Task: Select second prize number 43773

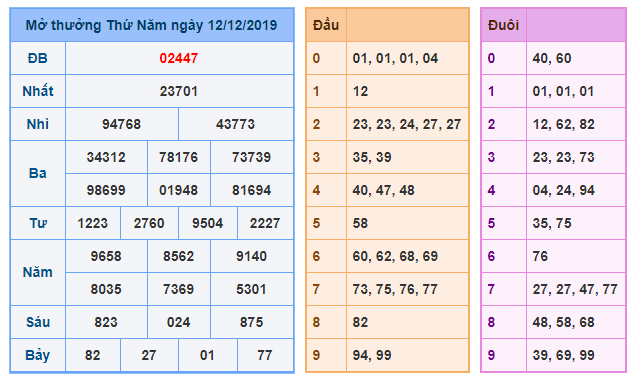Action: (235, 124)
